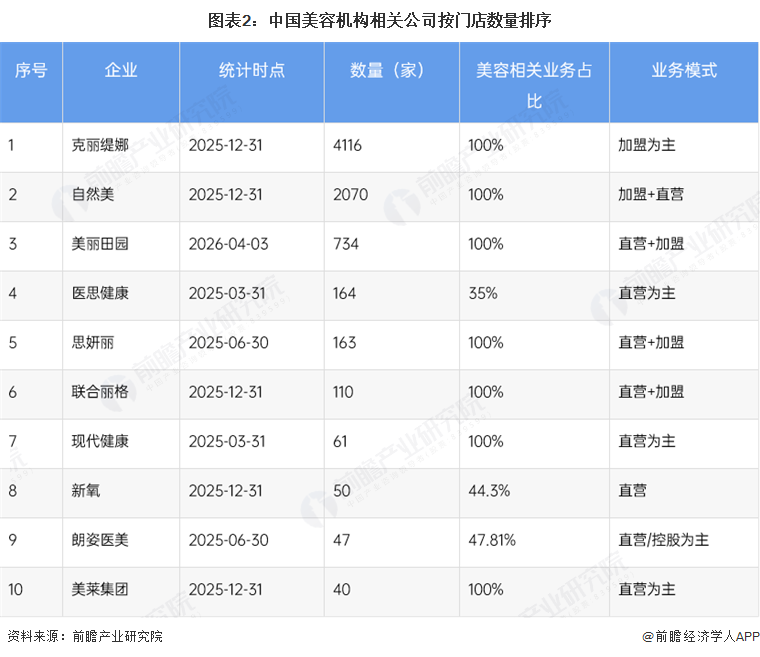Click rank number 10 in 美莱集团 row
This screenshot has width=760, height=657.
tap(16, 590)
